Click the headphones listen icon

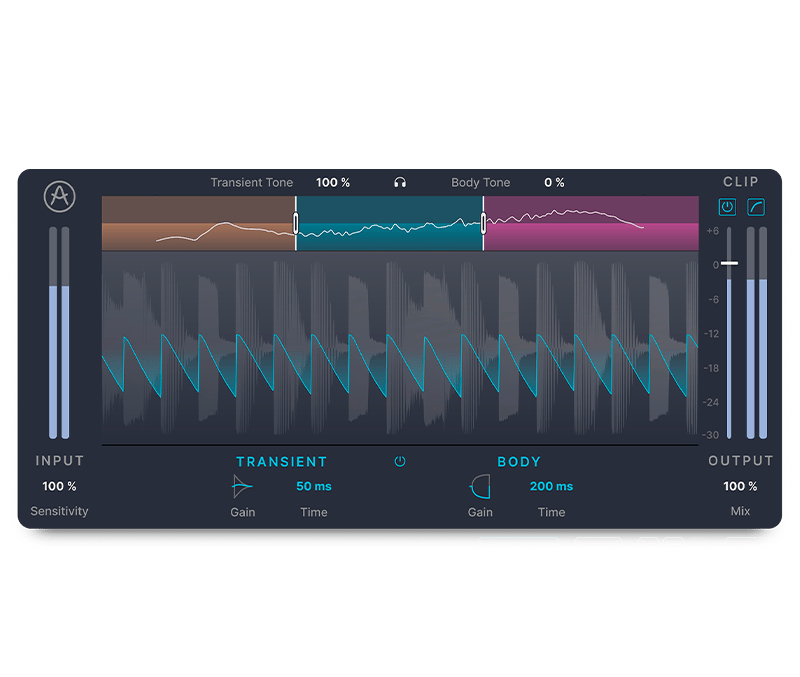(400, 183)
